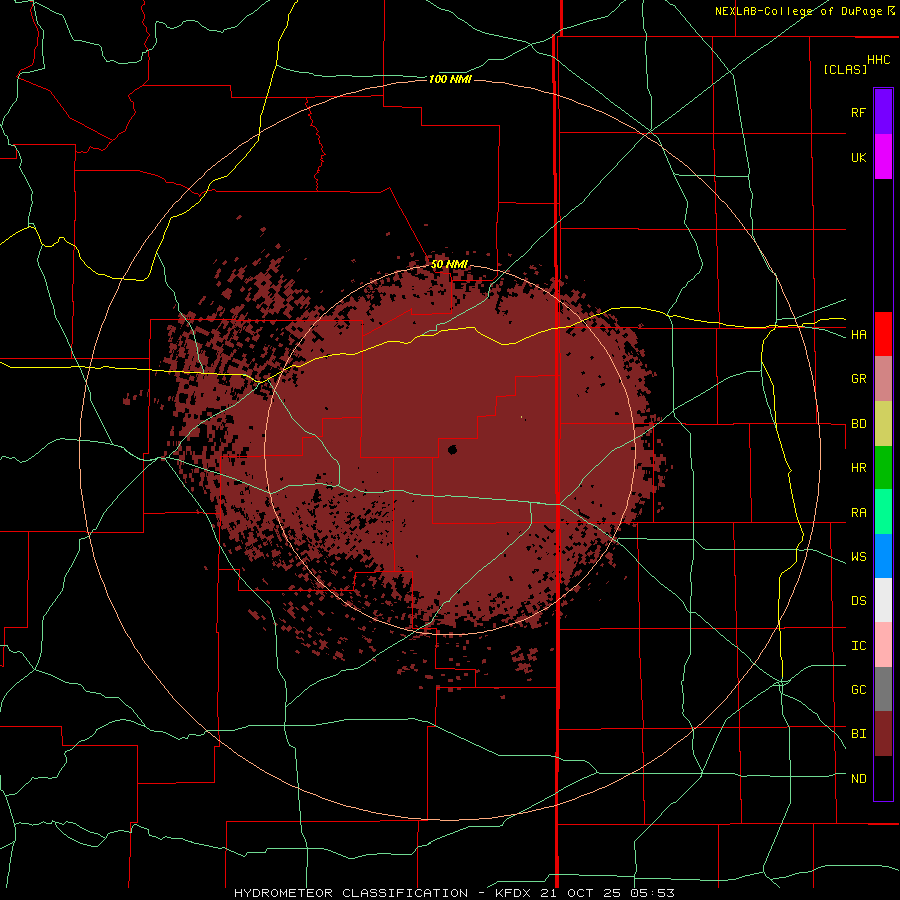Image resolution: width=900 pixels, height=900 pixels.
Task: Click the HYDROMETEOR CLASSIFICATION title text
Action: click(x=351, y=893)
